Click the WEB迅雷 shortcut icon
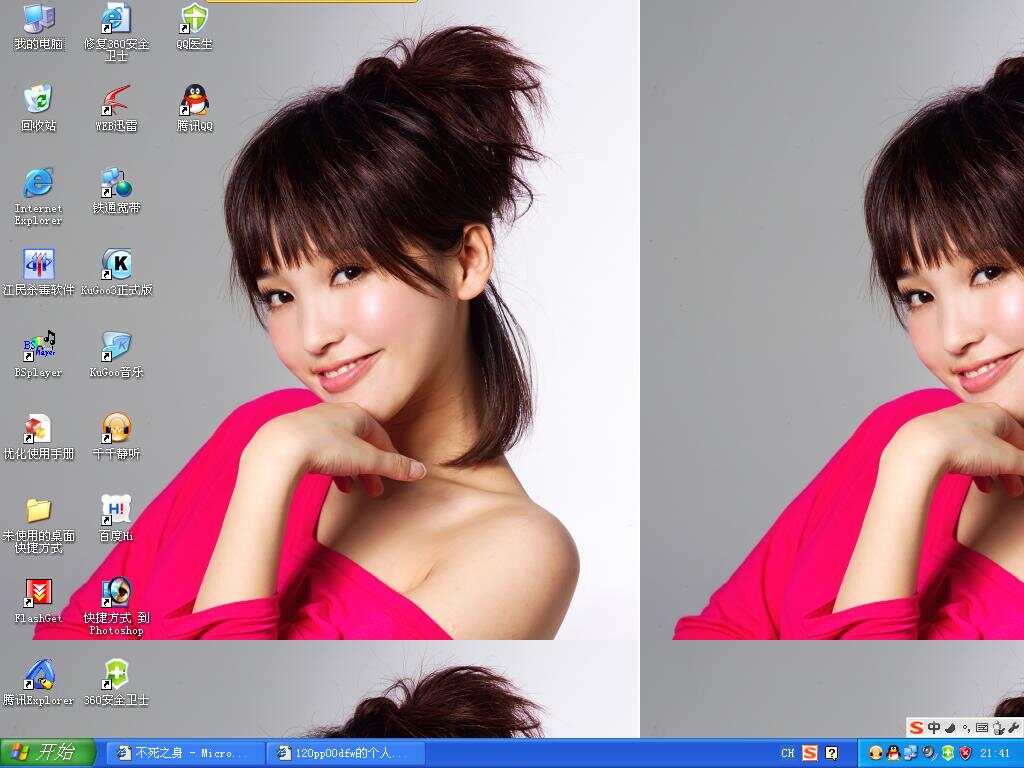1024x768 pixels. tap(116, 108)
